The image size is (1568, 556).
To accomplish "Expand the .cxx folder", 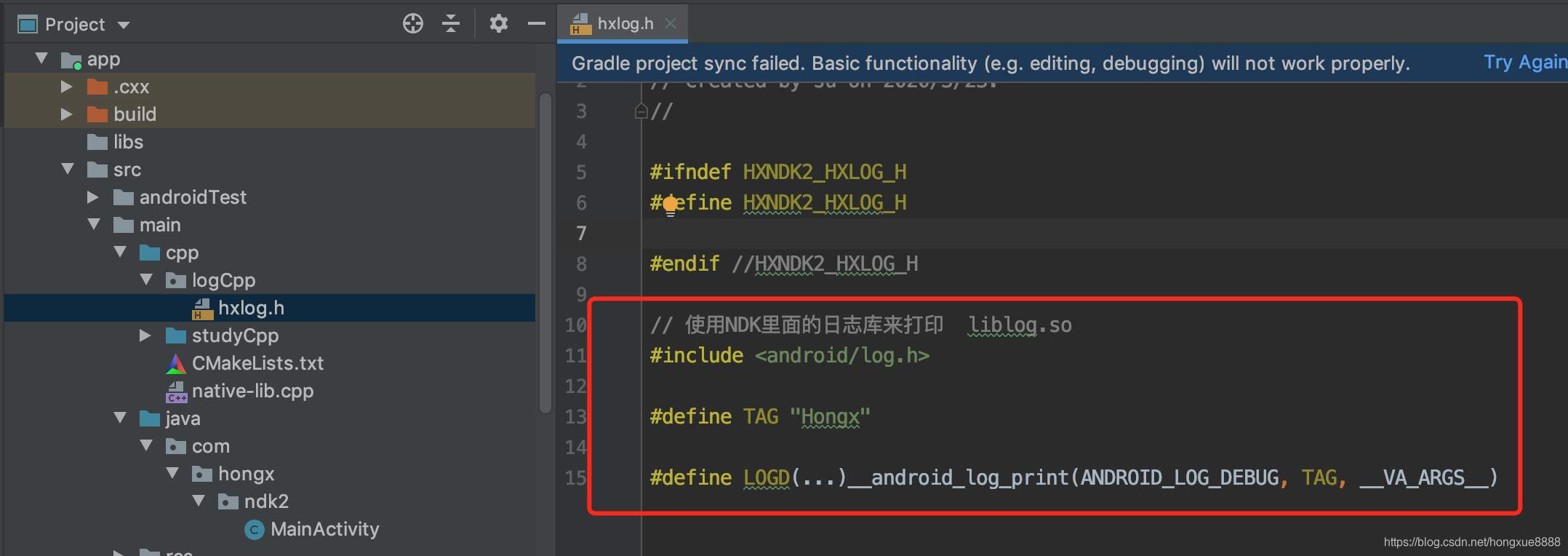I will 67,87.
